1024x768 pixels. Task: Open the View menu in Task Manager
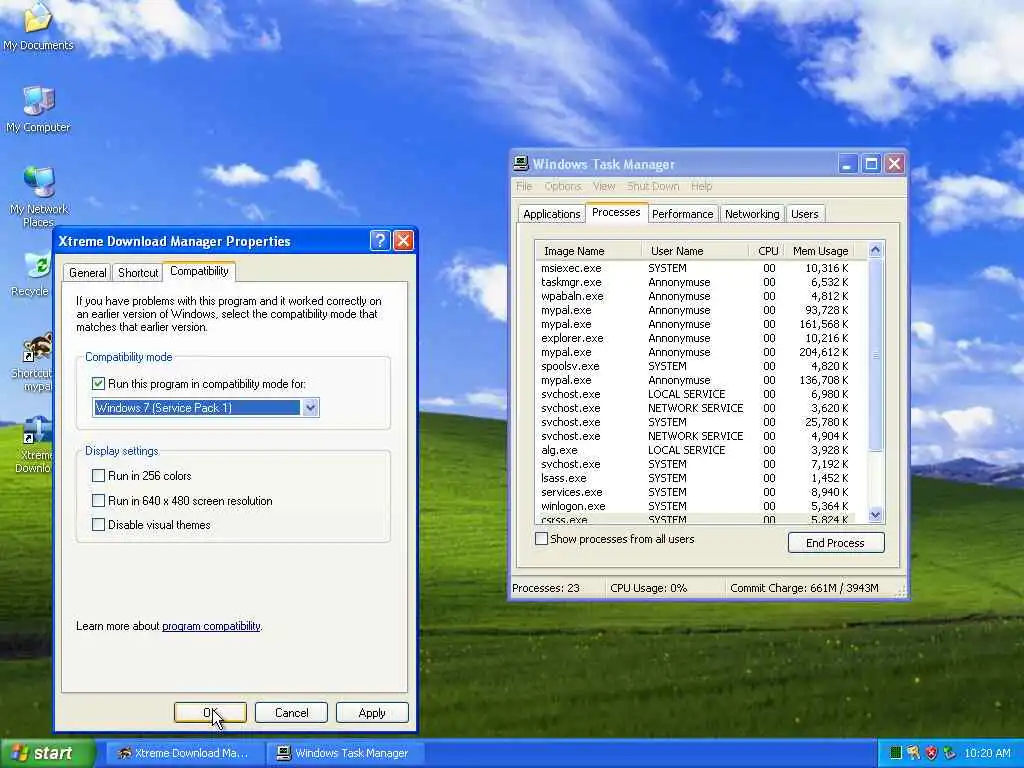[x=604, y=186]
